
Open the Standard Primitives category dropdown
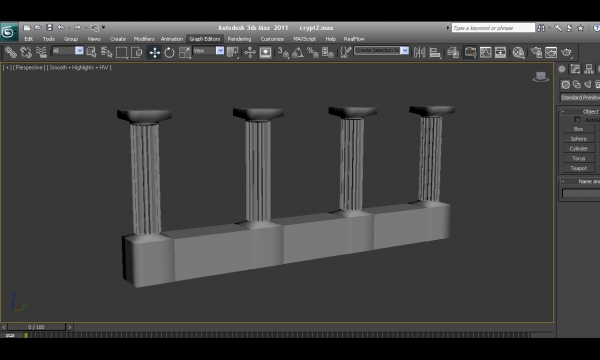click(580, 97)
